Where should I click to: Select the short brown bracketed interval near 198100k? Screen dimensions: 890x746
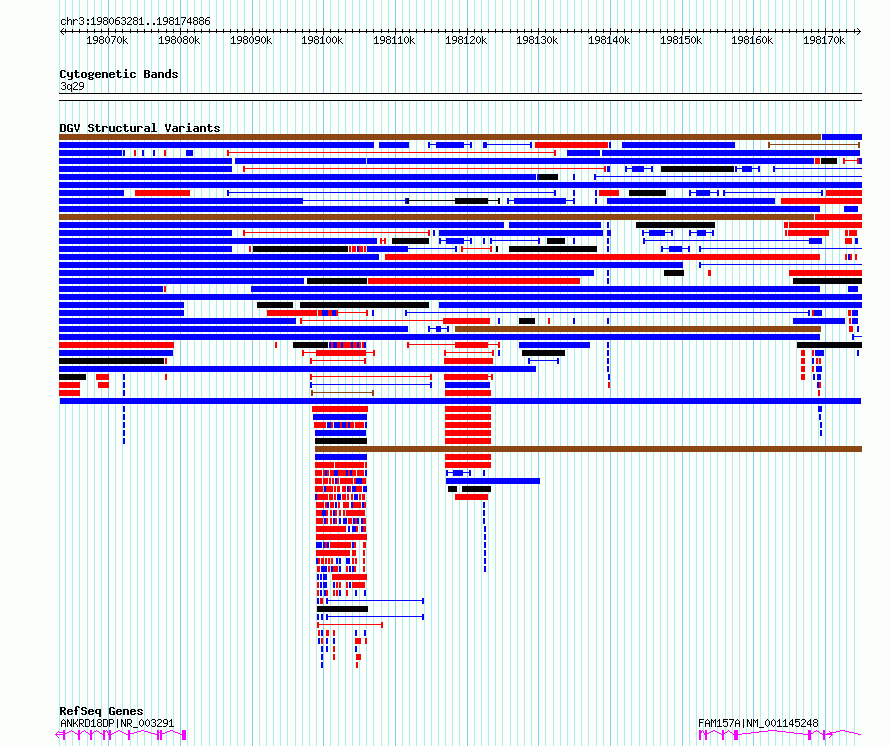tap(342, 393)
